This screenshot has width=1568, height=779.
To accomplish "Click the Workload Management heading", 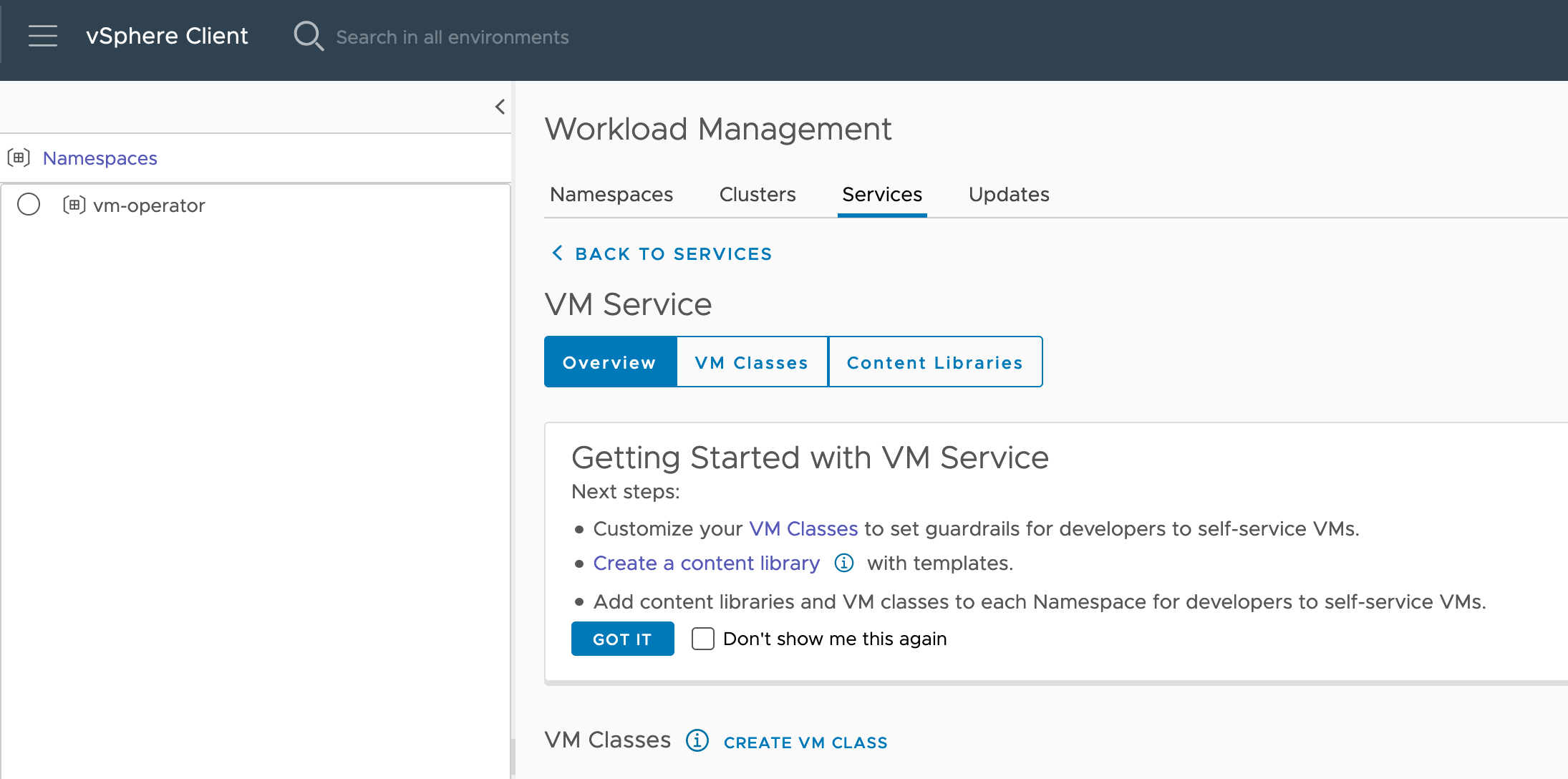I will tap(717, 129).
